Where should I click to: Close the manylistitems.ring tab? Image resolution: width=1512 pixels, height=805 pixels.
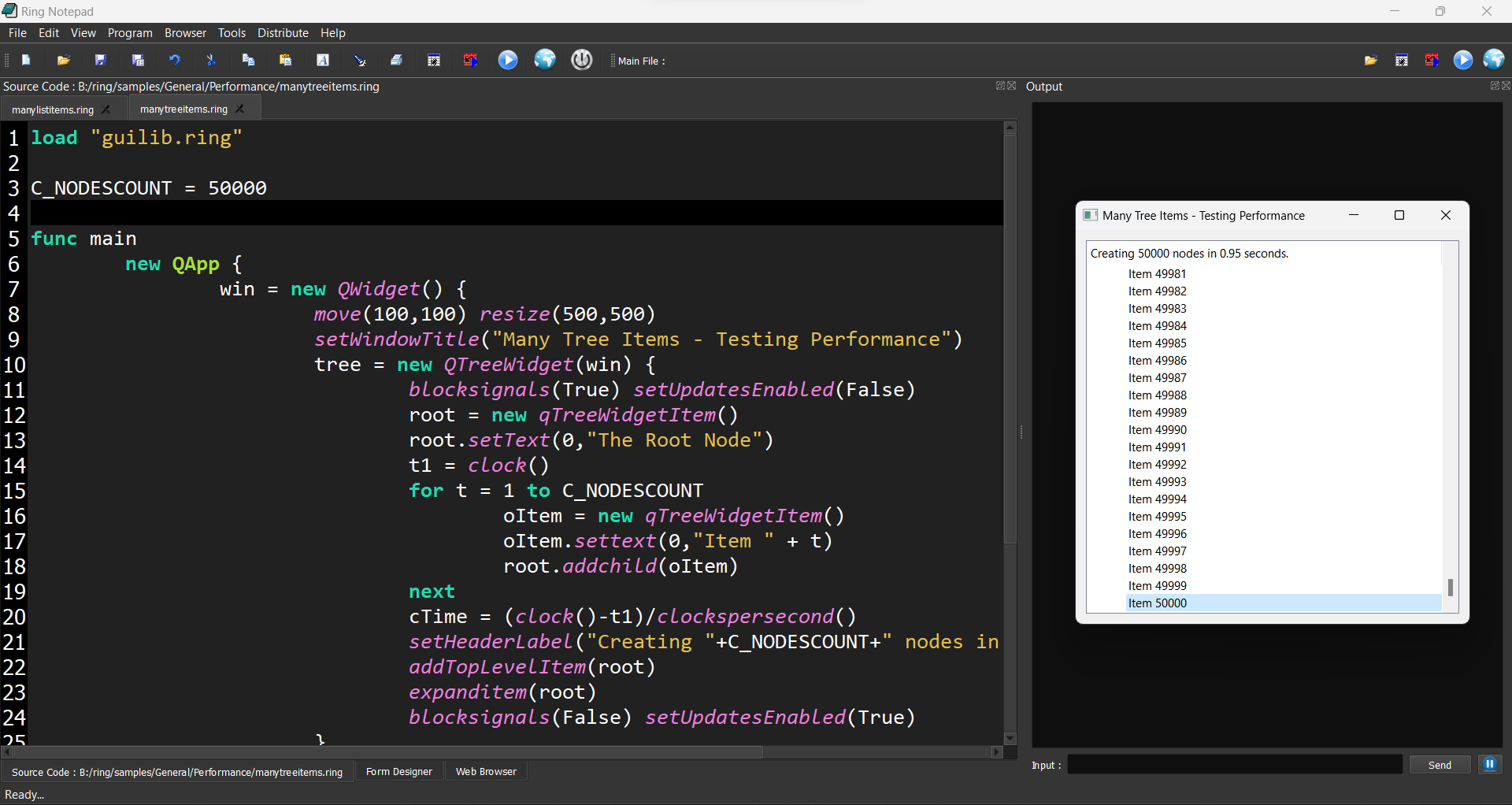coord(106,109)
